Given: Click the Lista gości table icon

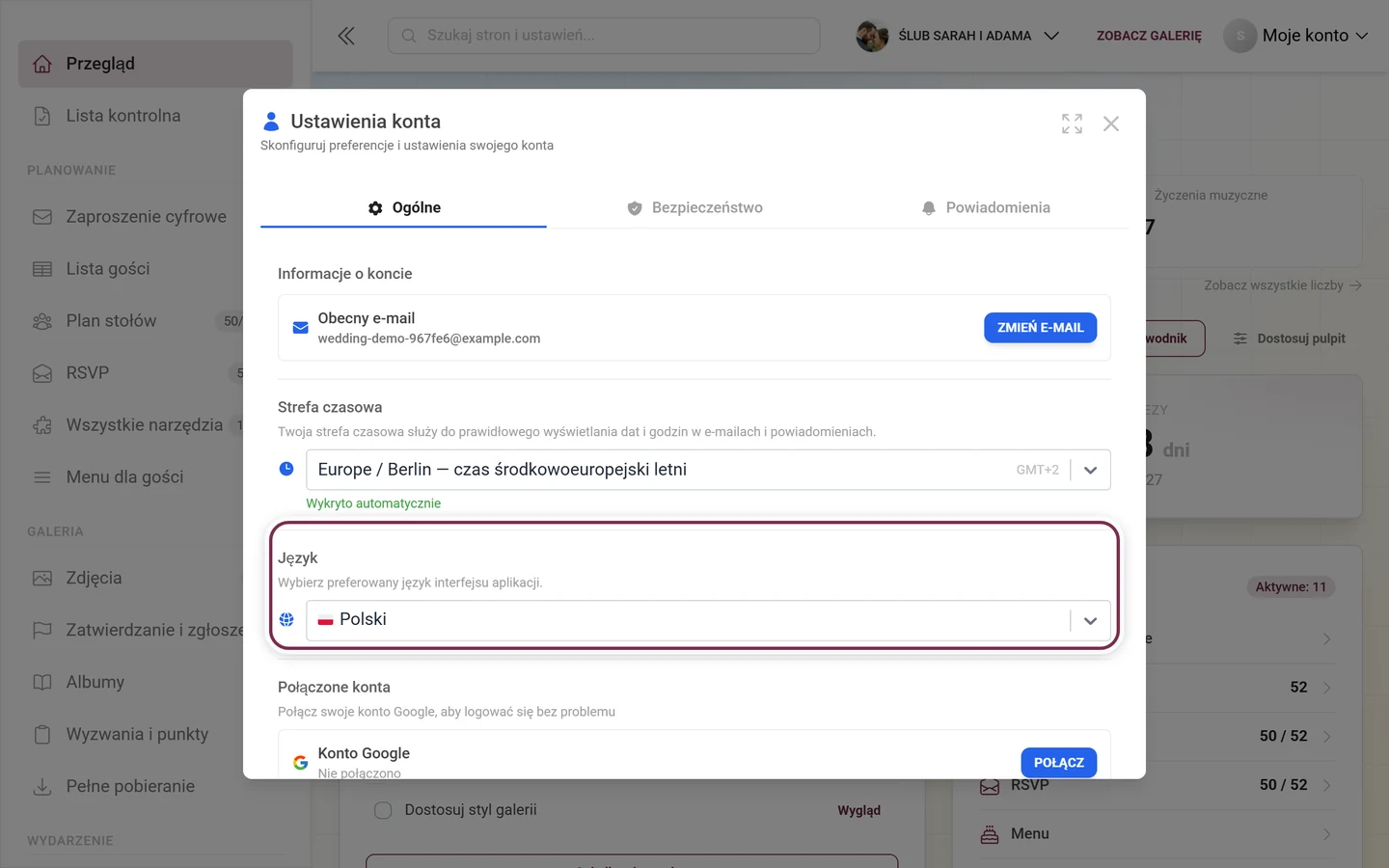Looking at the screenshot, I should coord(42,269).
